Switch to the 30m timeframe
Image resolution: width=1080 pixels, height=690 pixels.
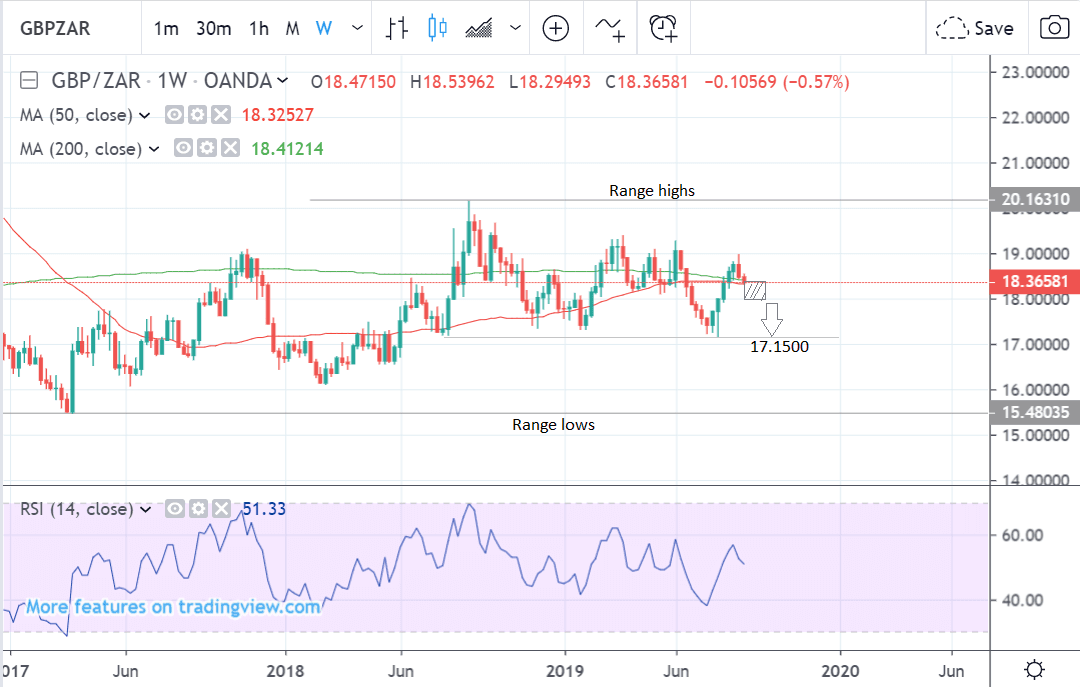pyautogui.click(x=213, y=28)
